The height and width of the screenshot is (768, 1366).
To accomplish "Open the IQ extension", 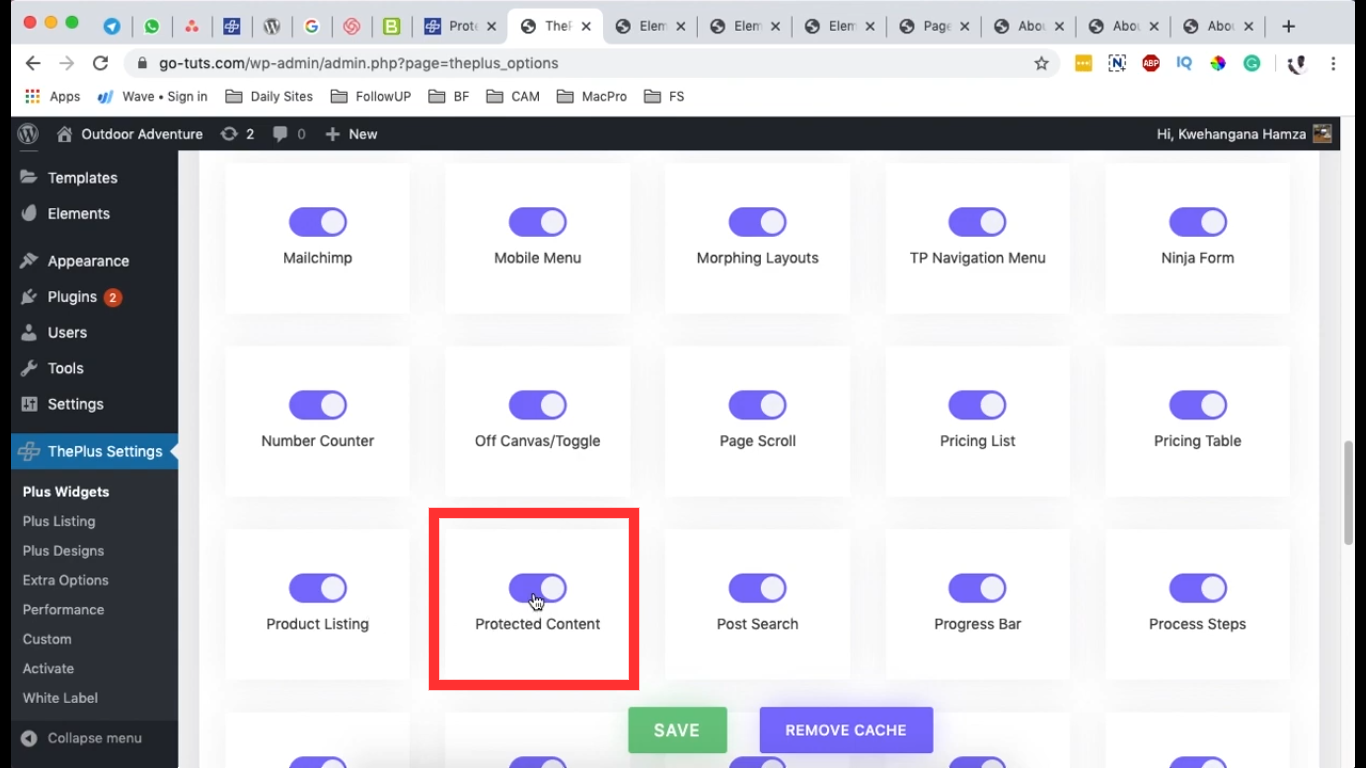I will coord(1184,63).
